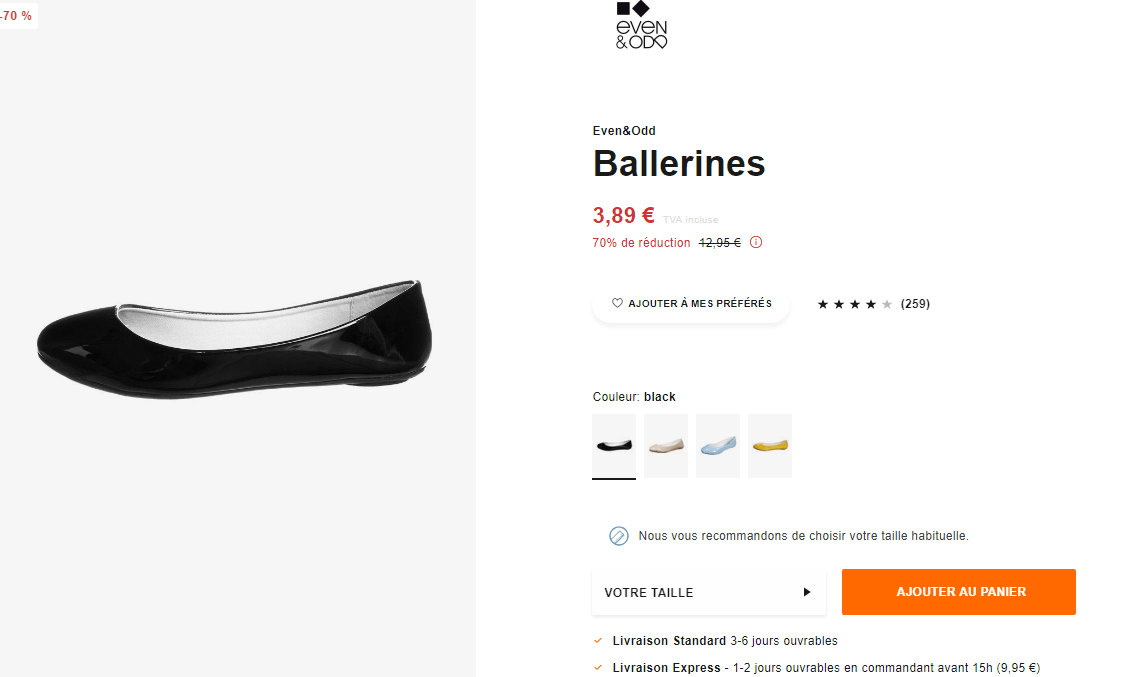Screen dimensions: 1130x677
Task: Open the price reduction info icon
Action: [x=756, y=242]
